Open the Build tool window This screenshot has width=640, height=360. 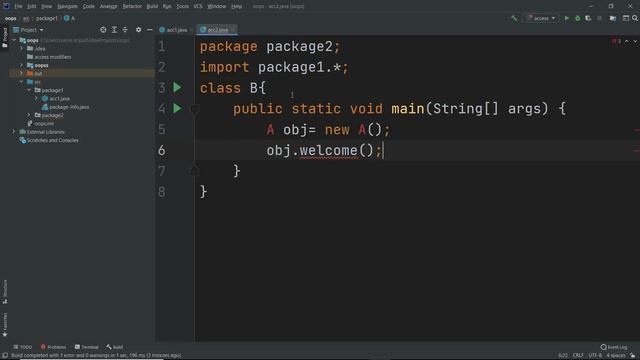[x=115, y=347]
